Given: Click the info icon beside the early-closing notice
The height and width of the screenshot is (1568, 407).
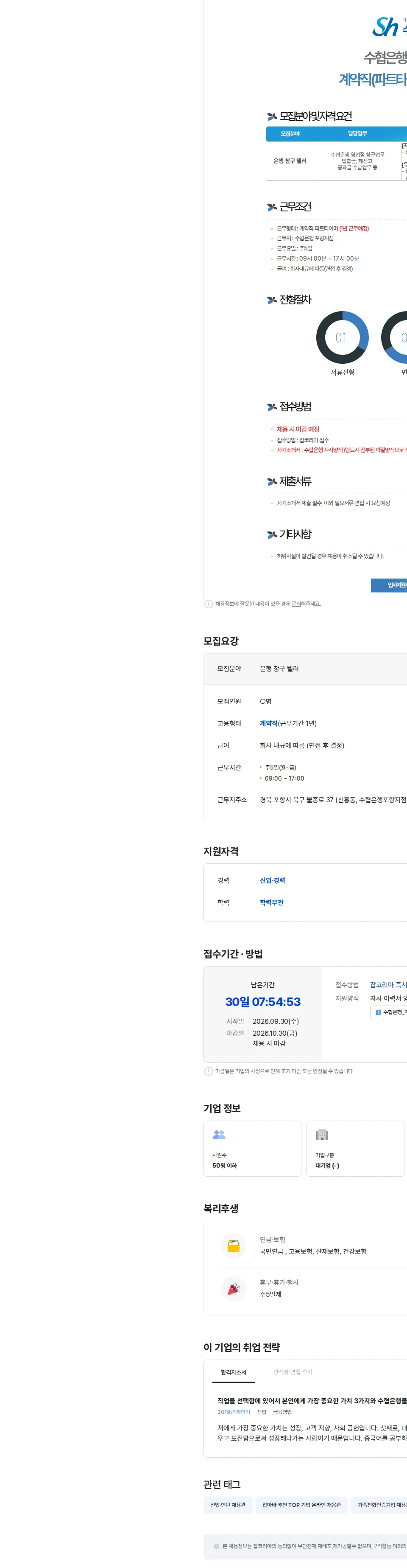Looking at the screenshot, I should coord(209,1071).
